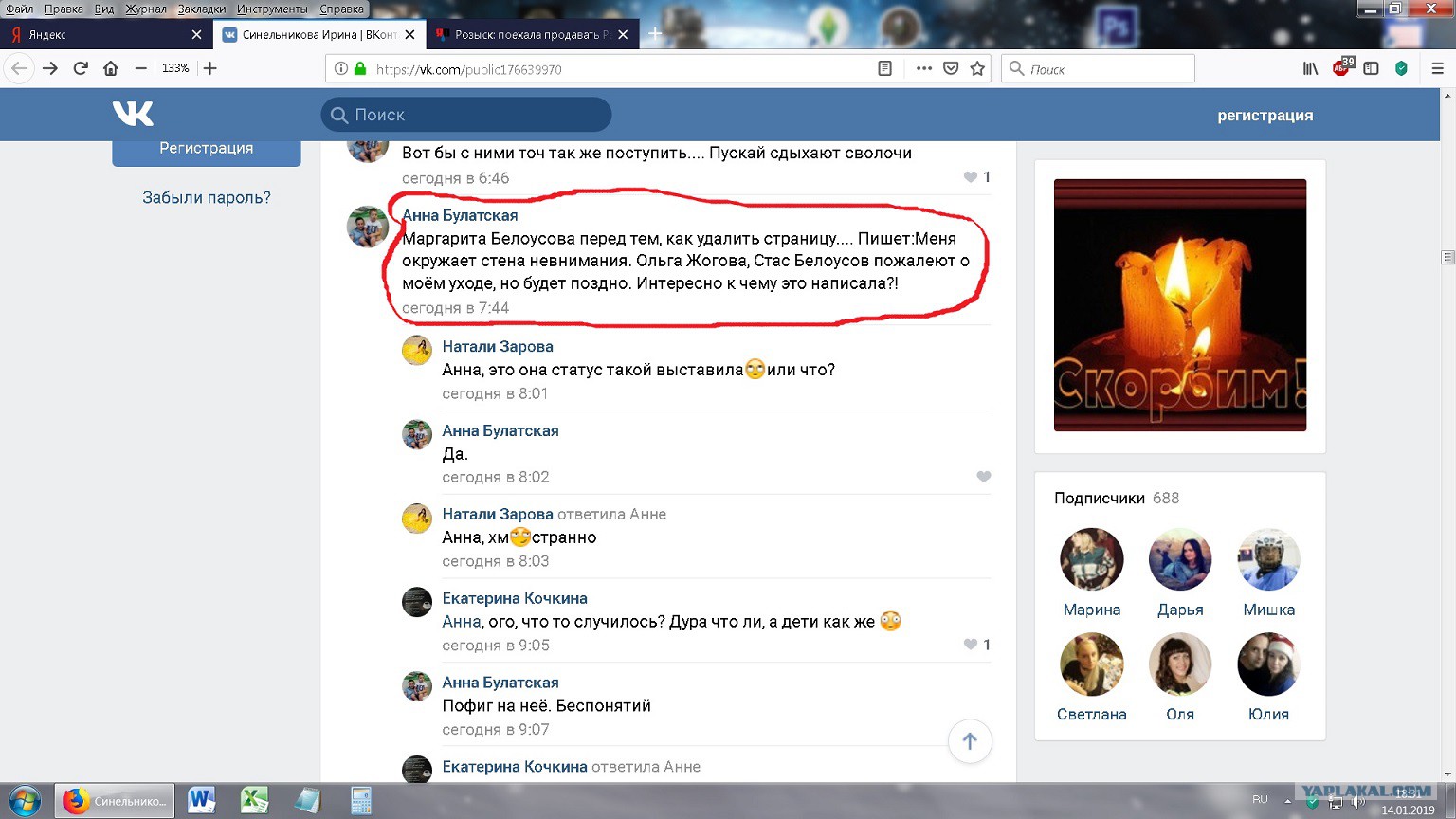Open the Правка menu
Image resolution: width=1456 pixels, height=819 pixels.
[x=64, y=9]
